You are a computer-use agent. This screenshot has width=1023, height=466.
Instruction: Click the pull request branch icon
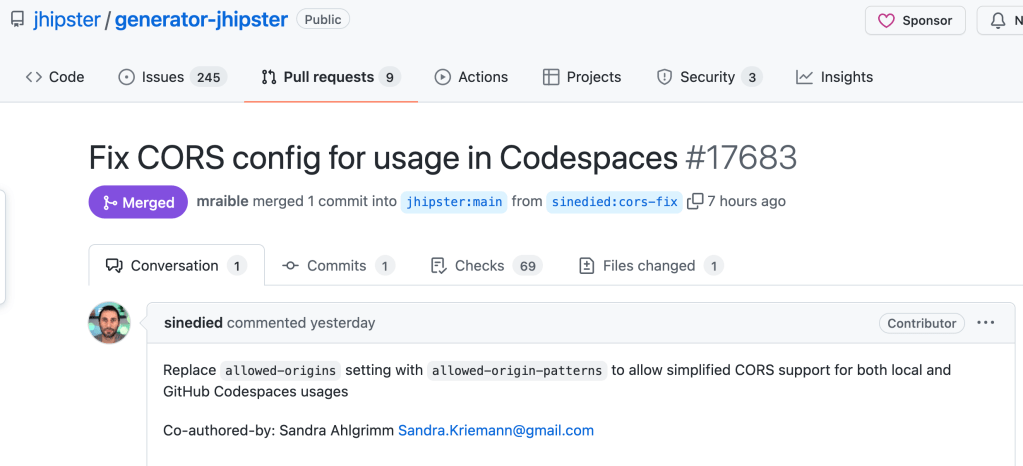pos(269,77)
